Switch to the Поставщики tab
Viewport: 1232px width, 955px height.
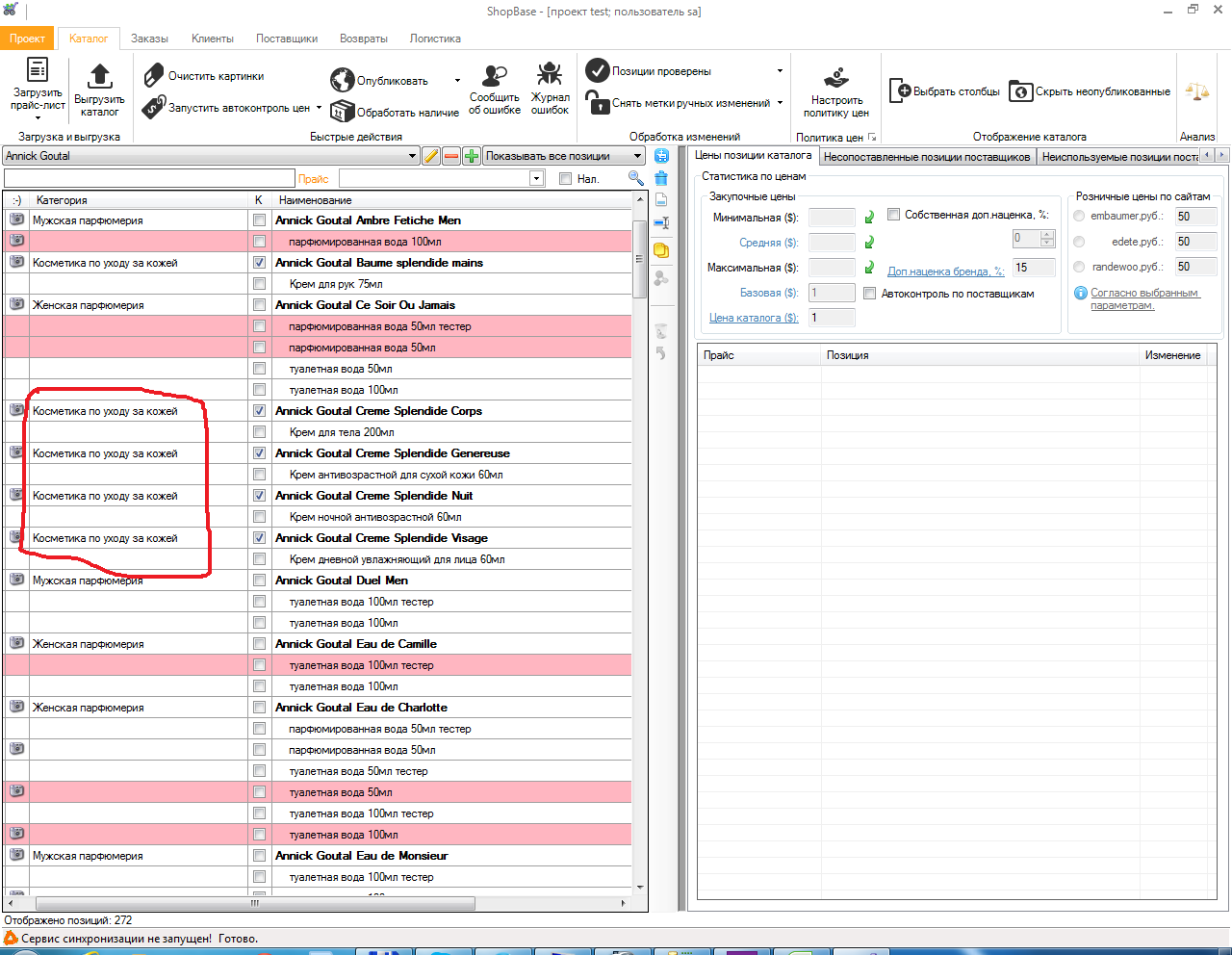[x=287, y=39]
